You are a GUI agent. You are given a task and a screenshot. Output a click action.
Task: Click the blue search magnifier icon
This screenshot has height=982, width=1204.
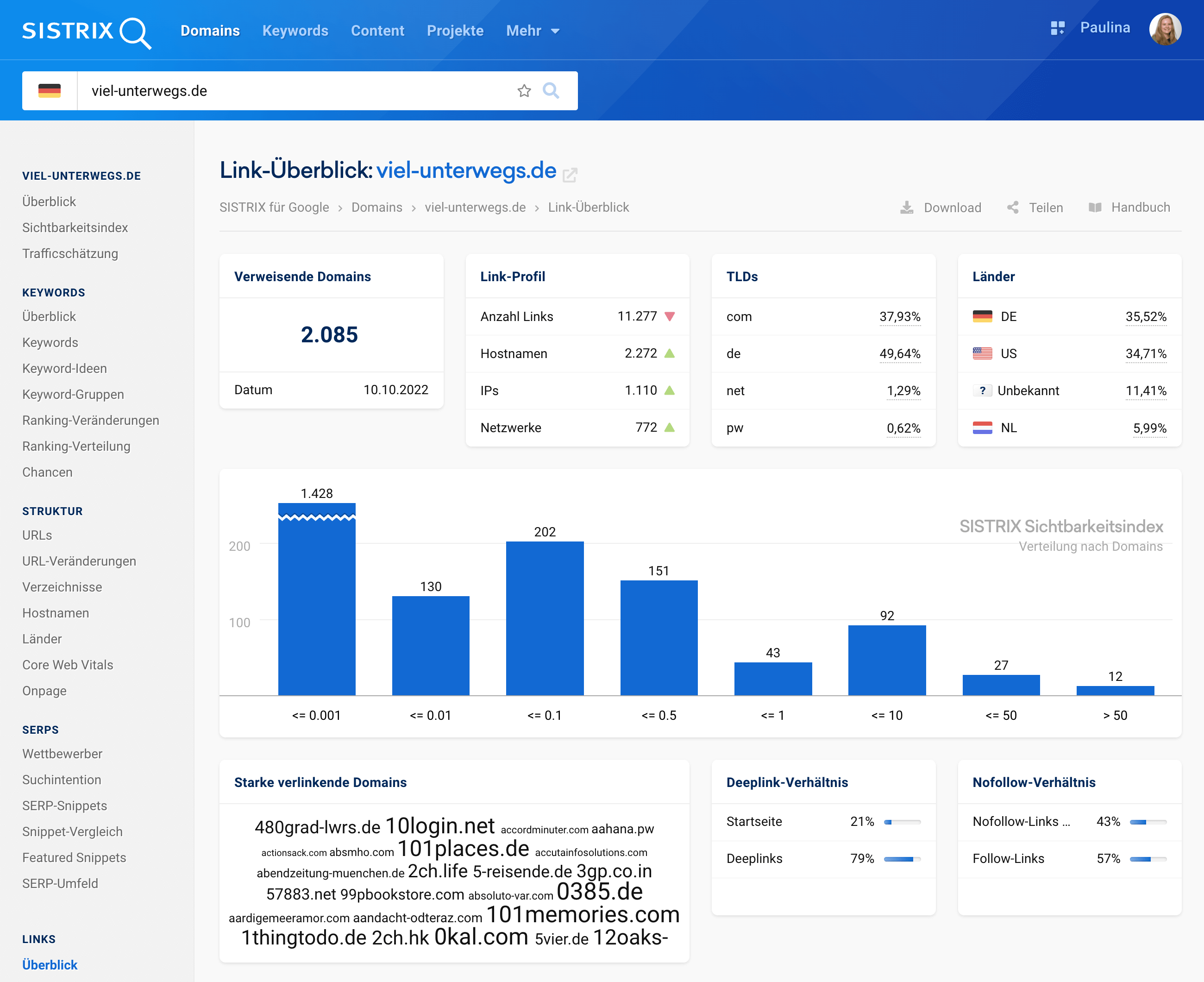551,90
